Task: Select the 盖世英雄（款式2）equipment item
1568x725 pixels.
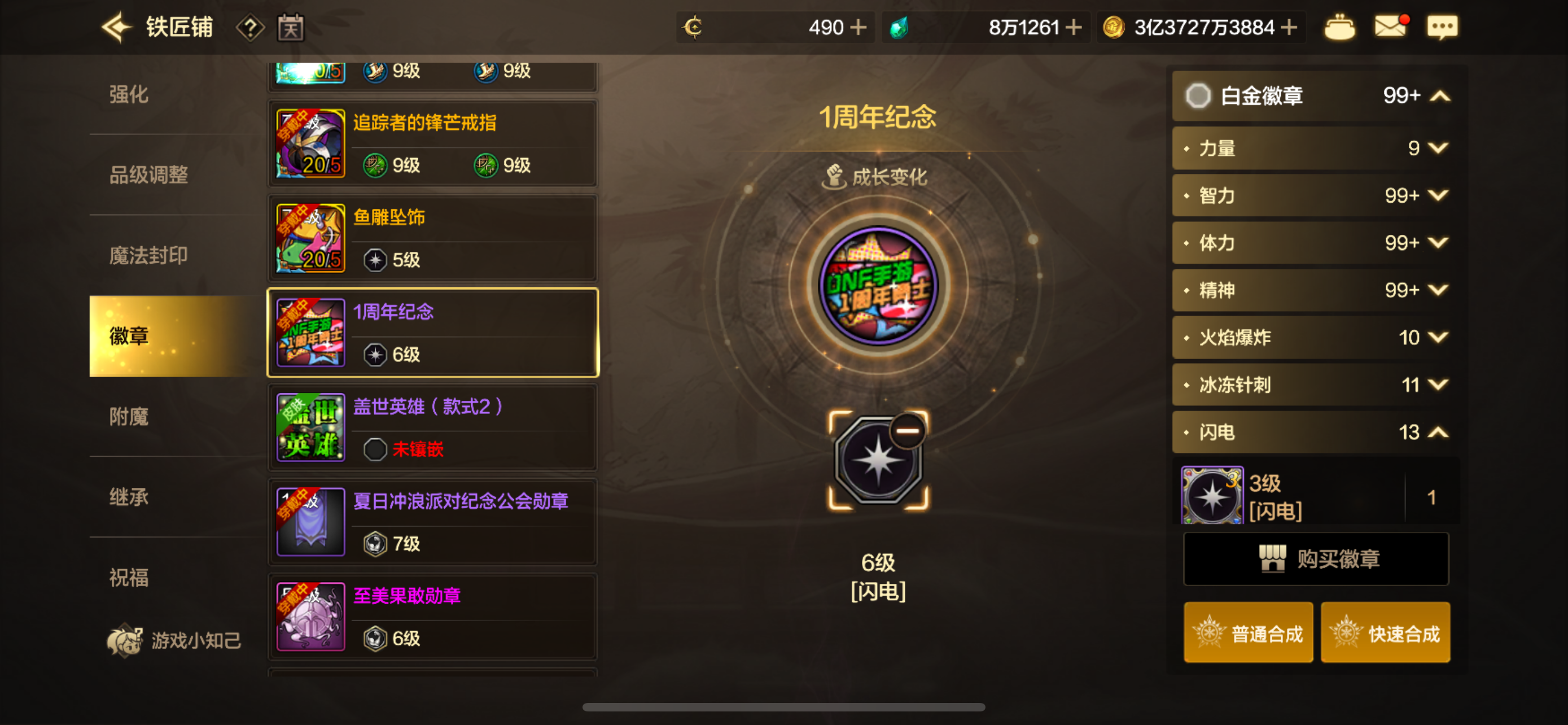Action: click(x=433, y=427)
